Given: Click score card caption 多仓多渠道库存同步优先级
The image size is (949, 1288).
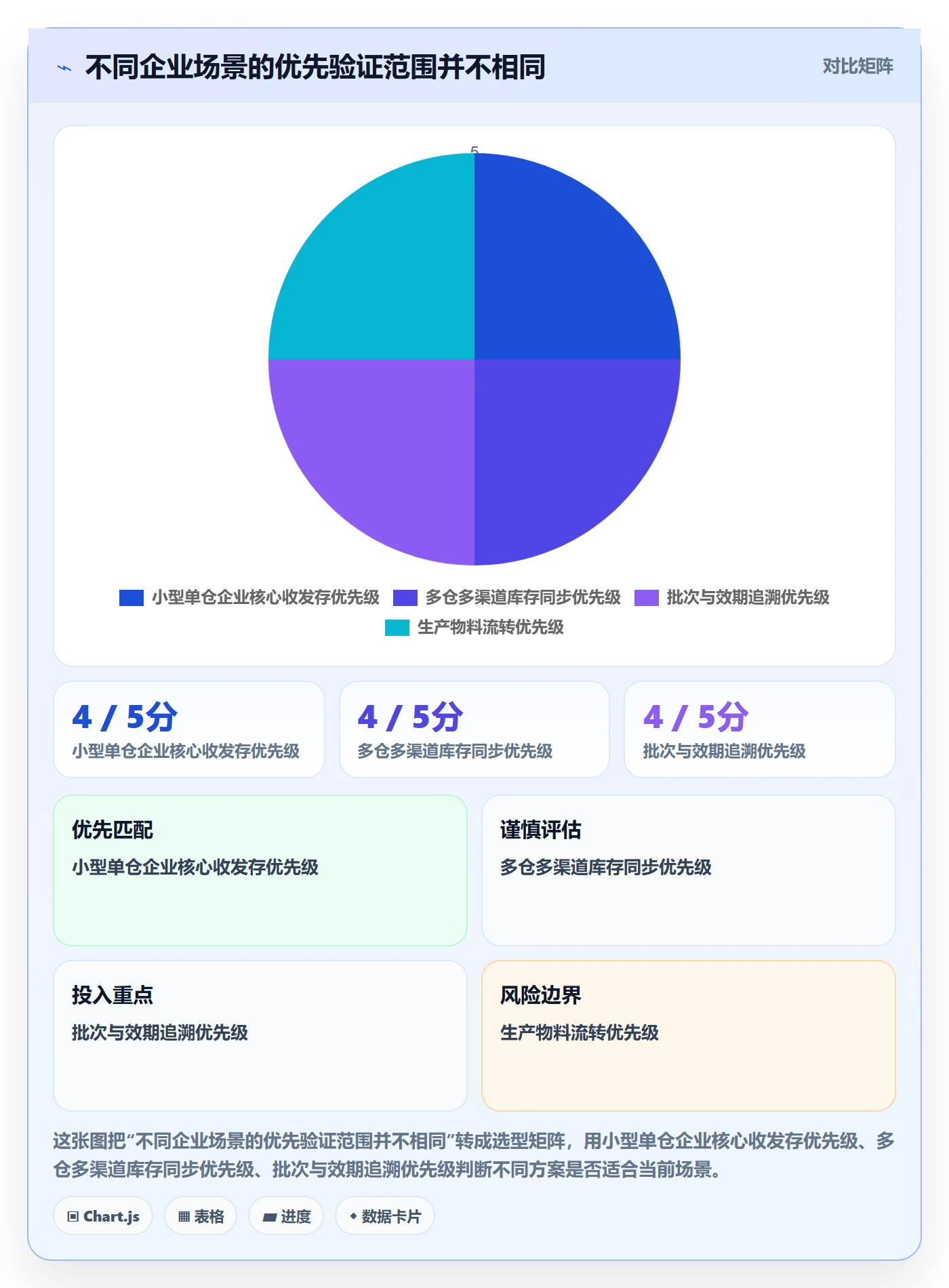Looking at the screenshot, I should [x=456, y=751].
